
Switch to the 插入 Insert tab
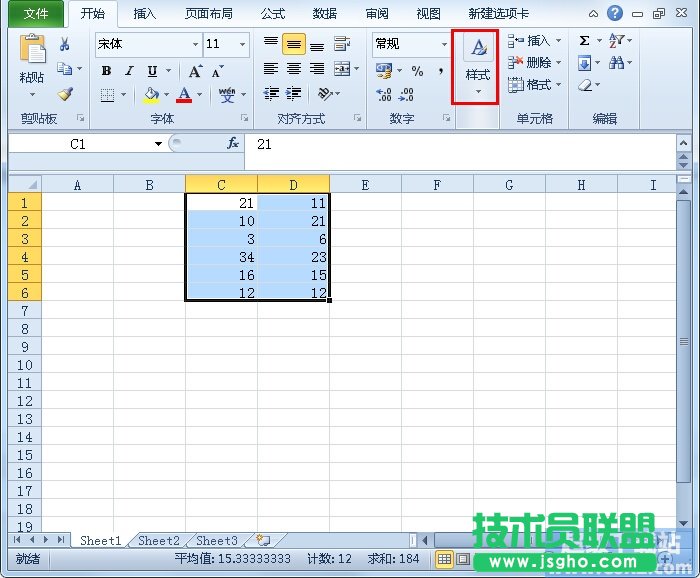click(x=145, y=14)
